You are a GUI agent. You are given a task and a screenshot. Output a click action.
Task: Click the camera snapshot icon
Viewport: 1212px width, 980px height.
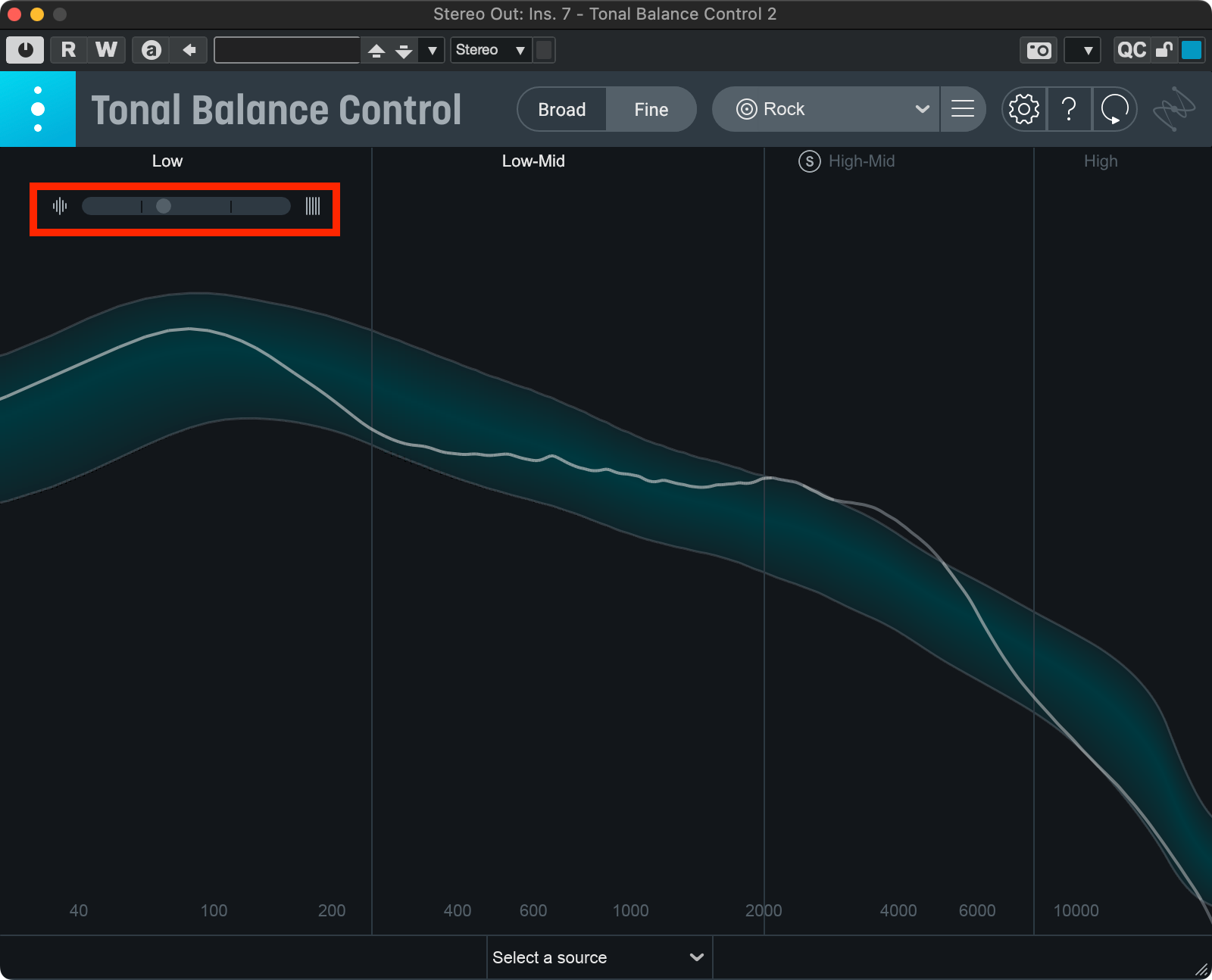[x=1039, y=51]
